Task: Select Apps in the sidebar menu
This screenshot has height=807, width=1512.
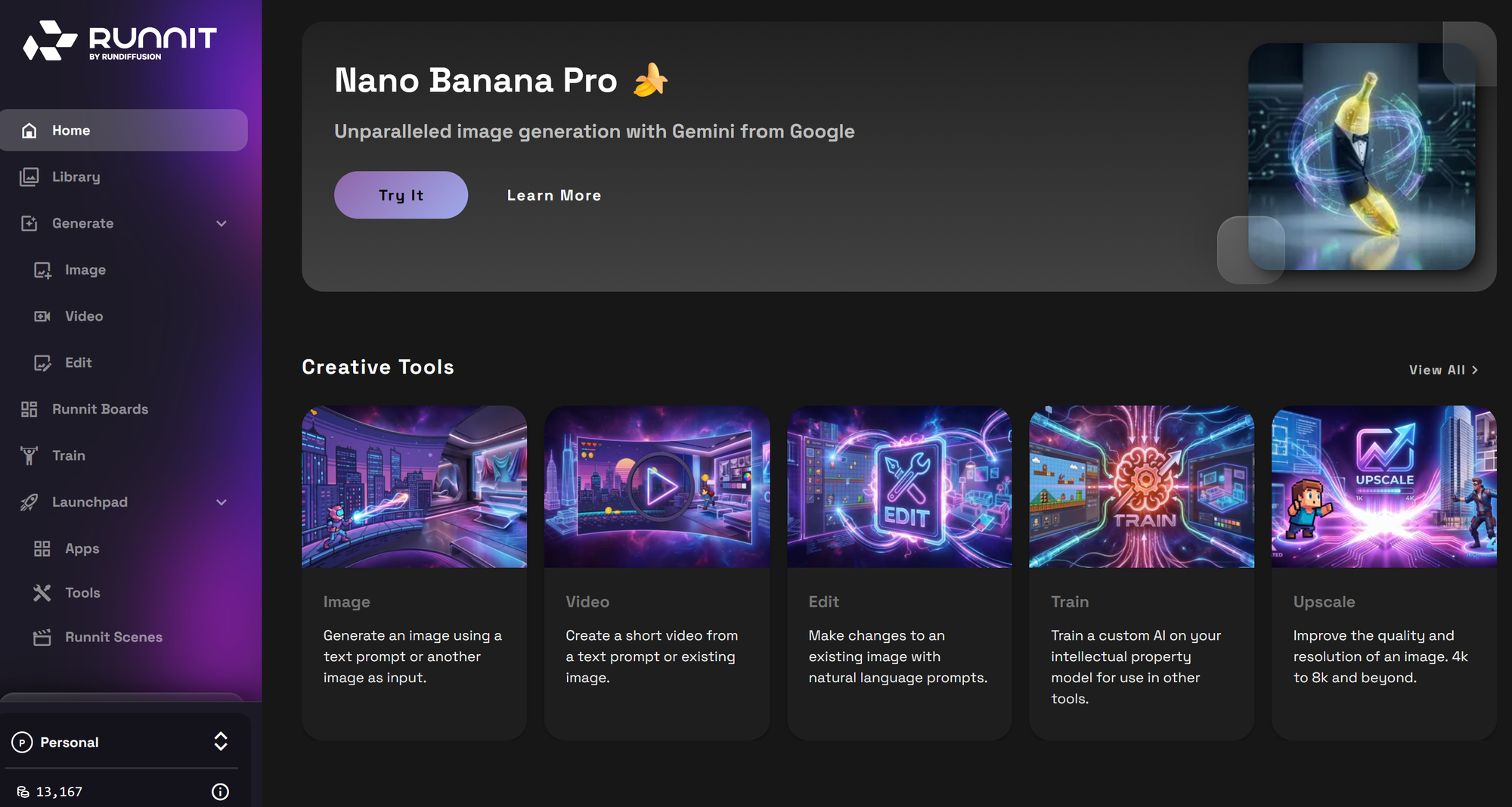Action: pos(82,548)
